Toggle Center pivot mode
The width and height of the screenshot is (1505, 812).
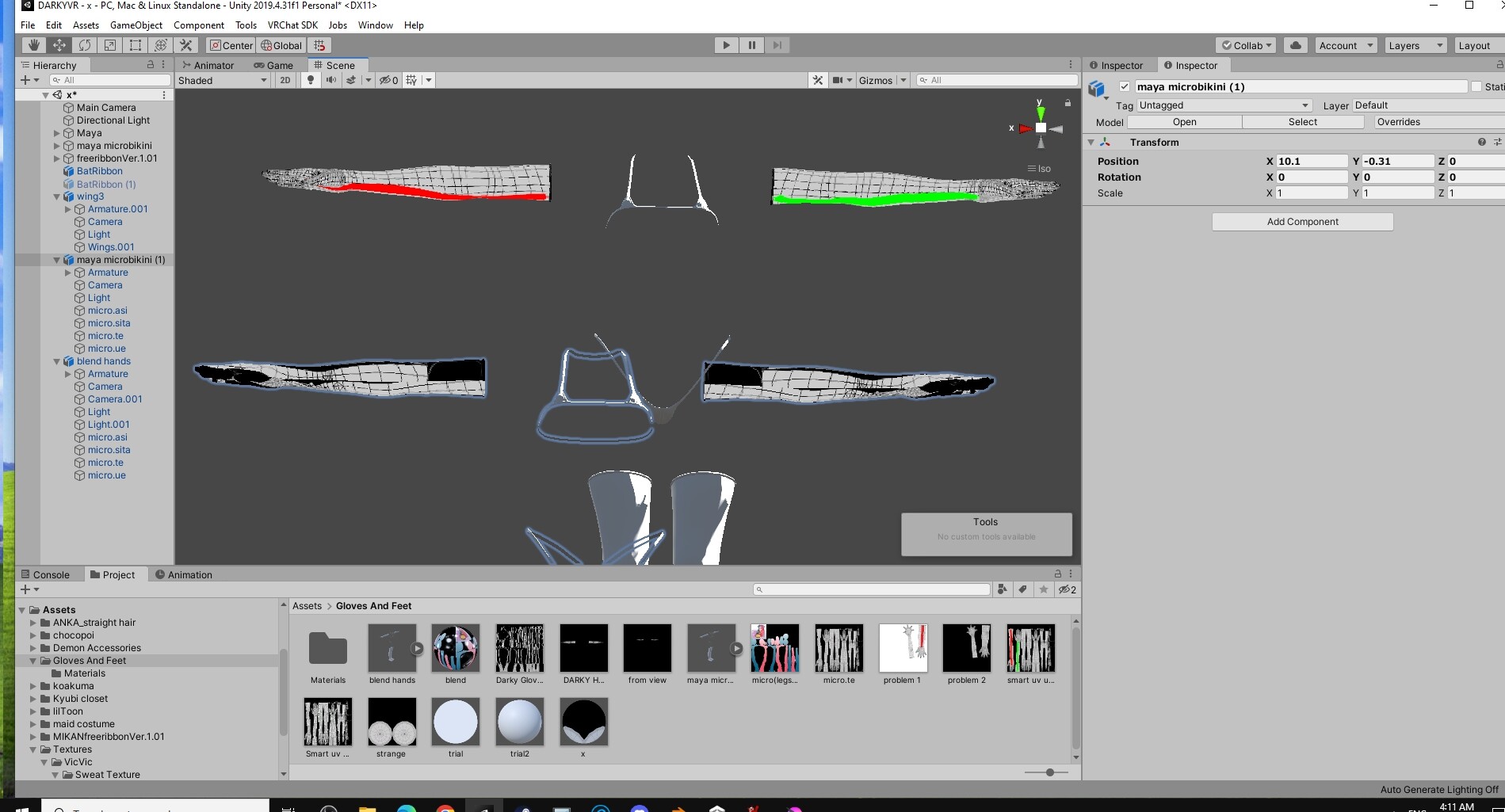click(x=231, y=45)
